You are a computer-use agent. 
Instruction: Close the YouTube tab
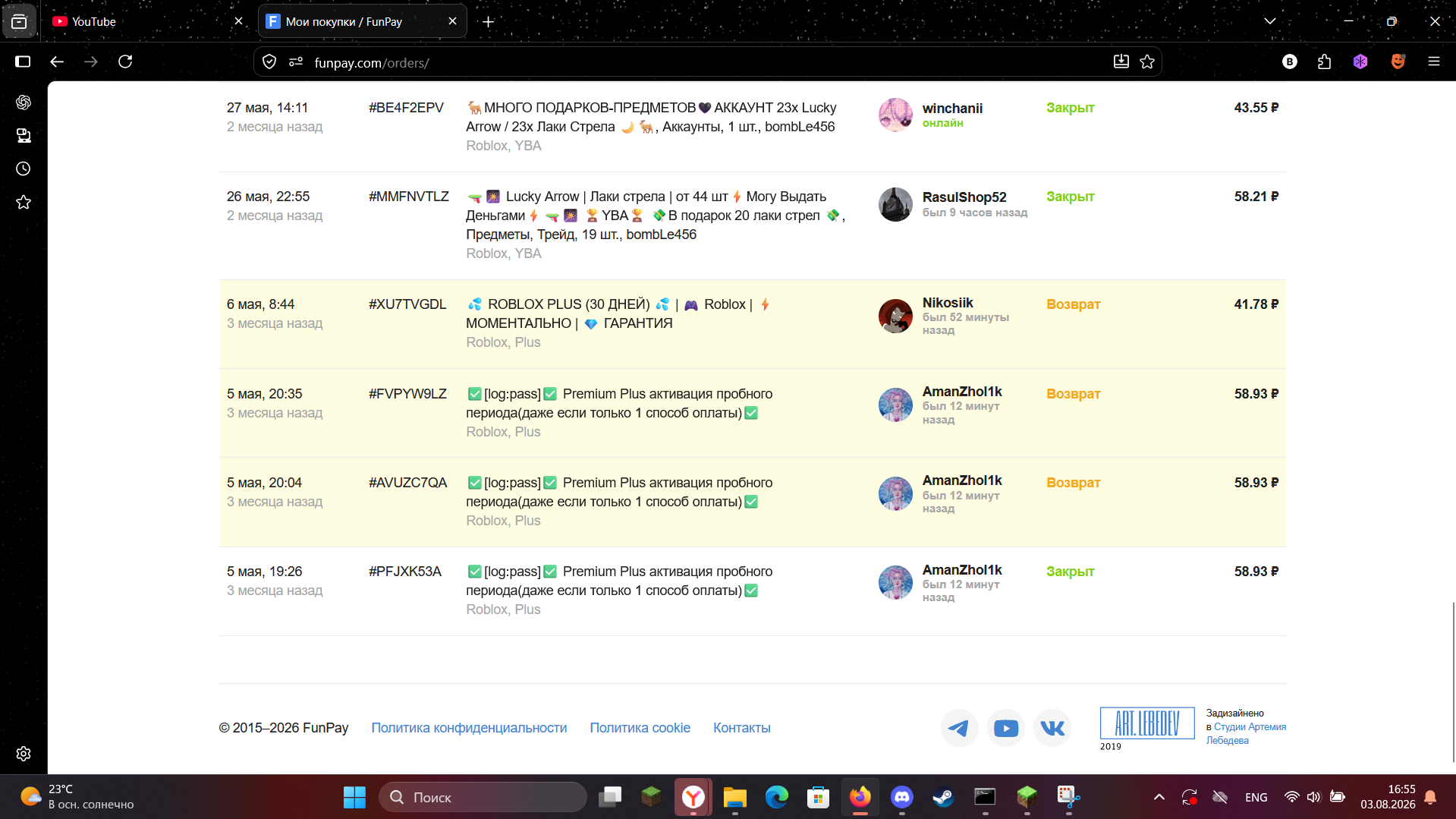[238, 21]
